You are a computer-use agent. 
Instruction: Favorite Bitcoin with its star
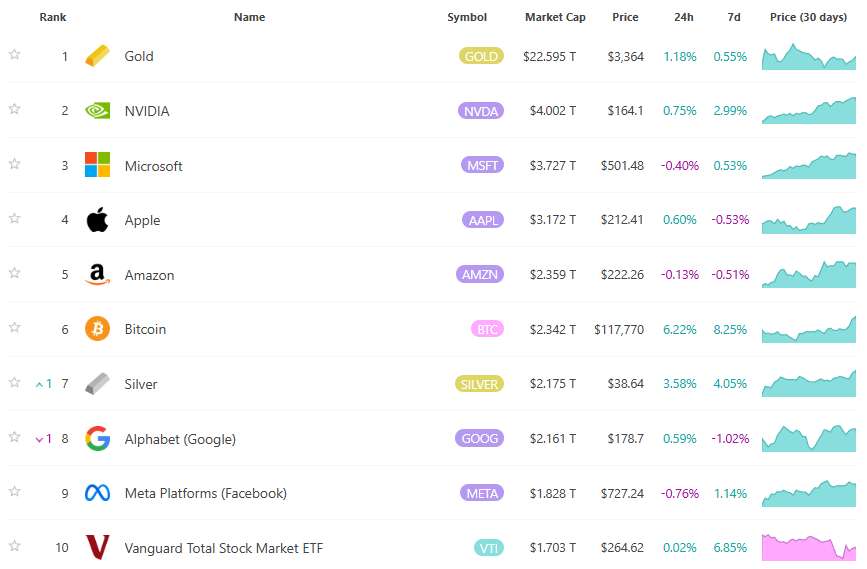(x=14, y=327)
